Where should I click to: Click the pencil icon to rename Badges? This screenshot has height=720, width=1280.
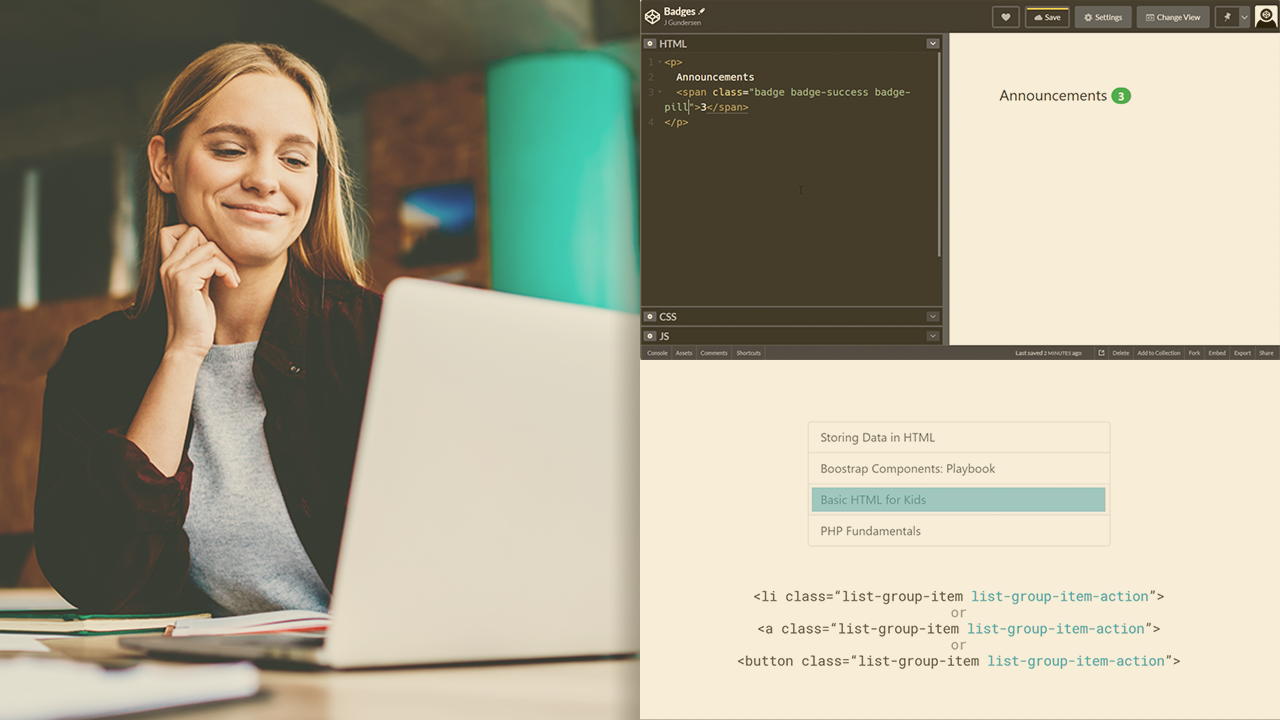coord(702,11)
